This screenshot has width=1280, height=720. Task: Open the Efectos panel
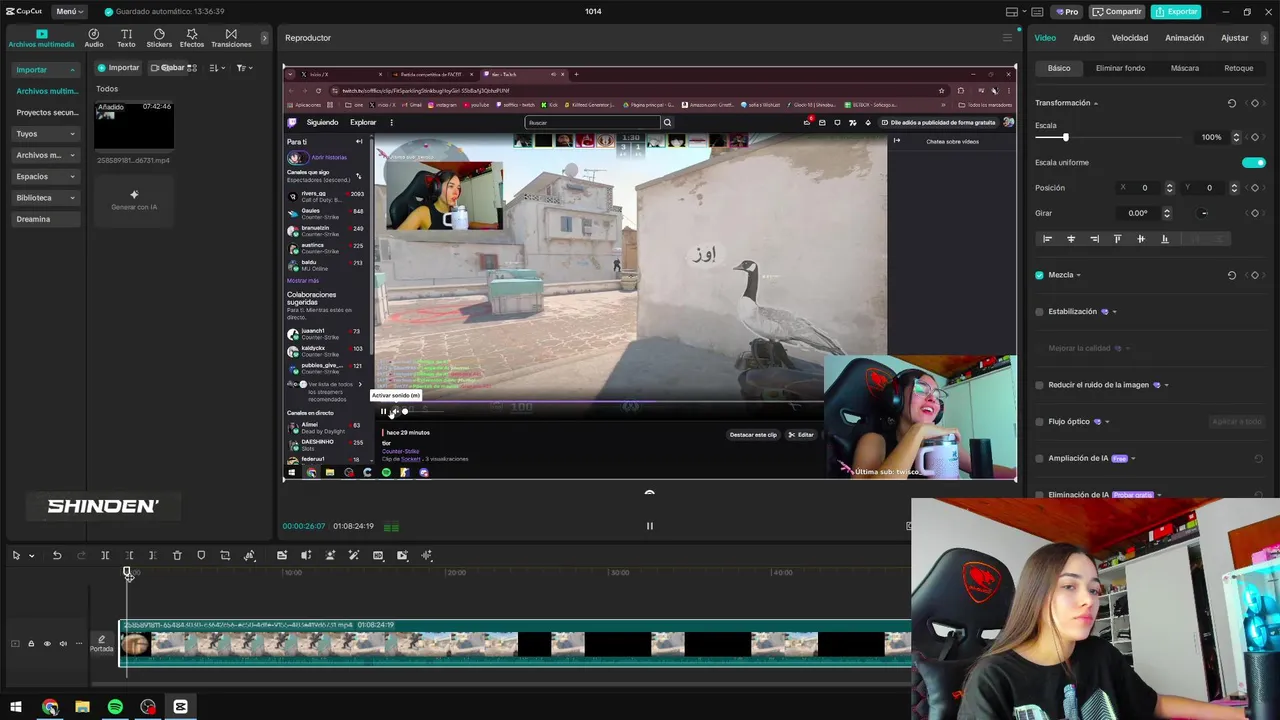(192, 38)
